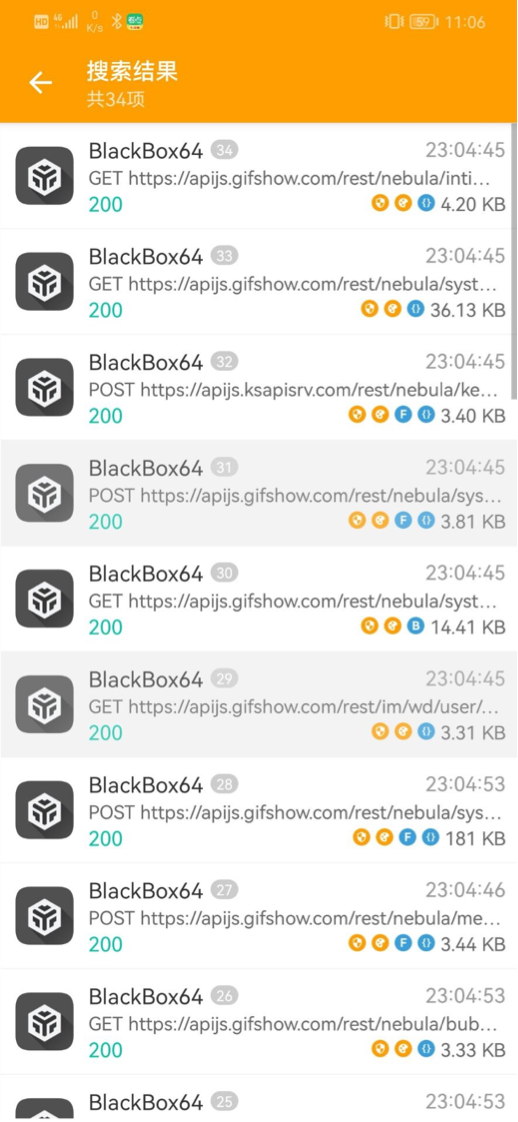The image size is (518, 1122).
Task: Open the GET rest/nebula/bub… request
Action: 259,1021
